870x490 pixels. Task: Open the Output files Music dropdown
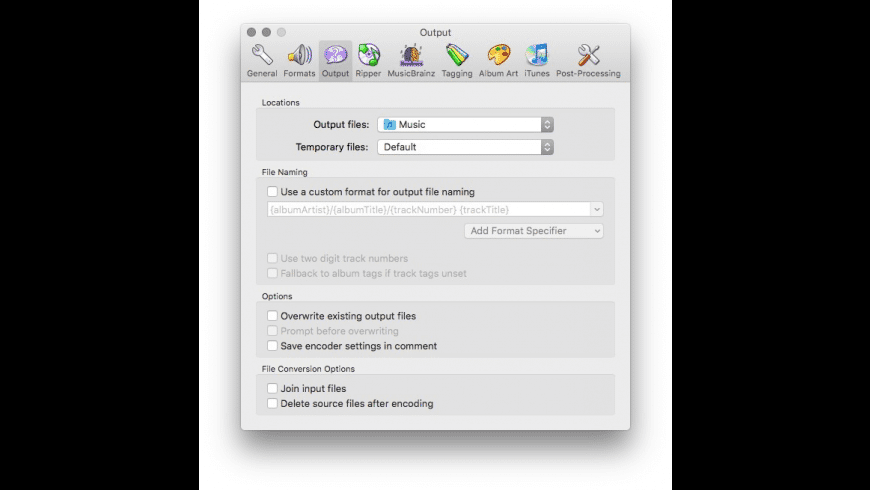(466, 124)
